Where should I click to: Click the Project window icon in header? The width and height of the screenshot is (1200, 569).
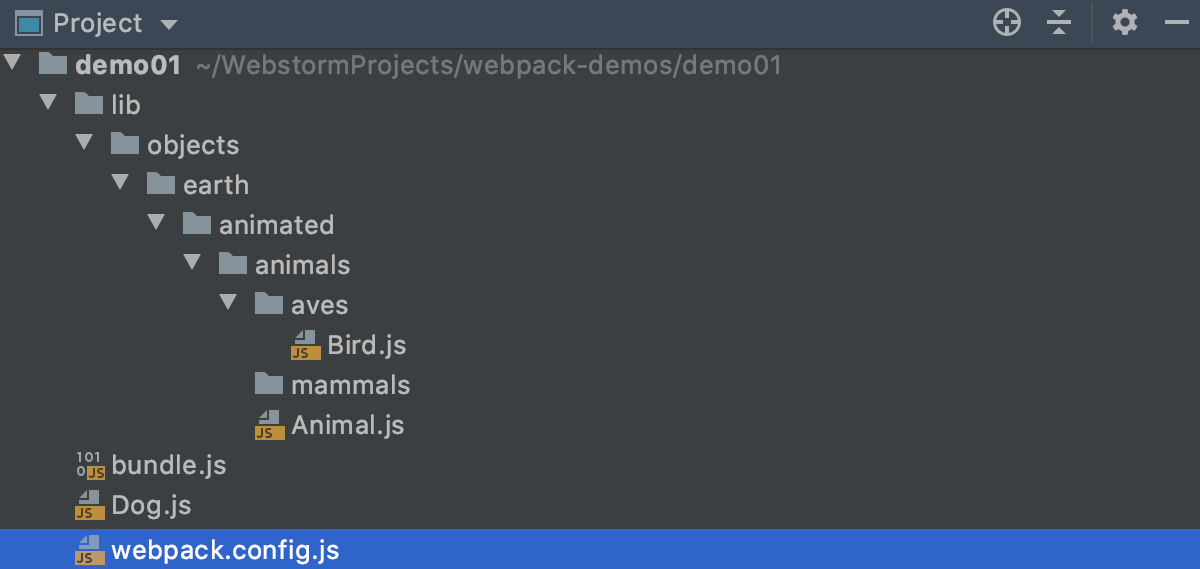[28, 23]
